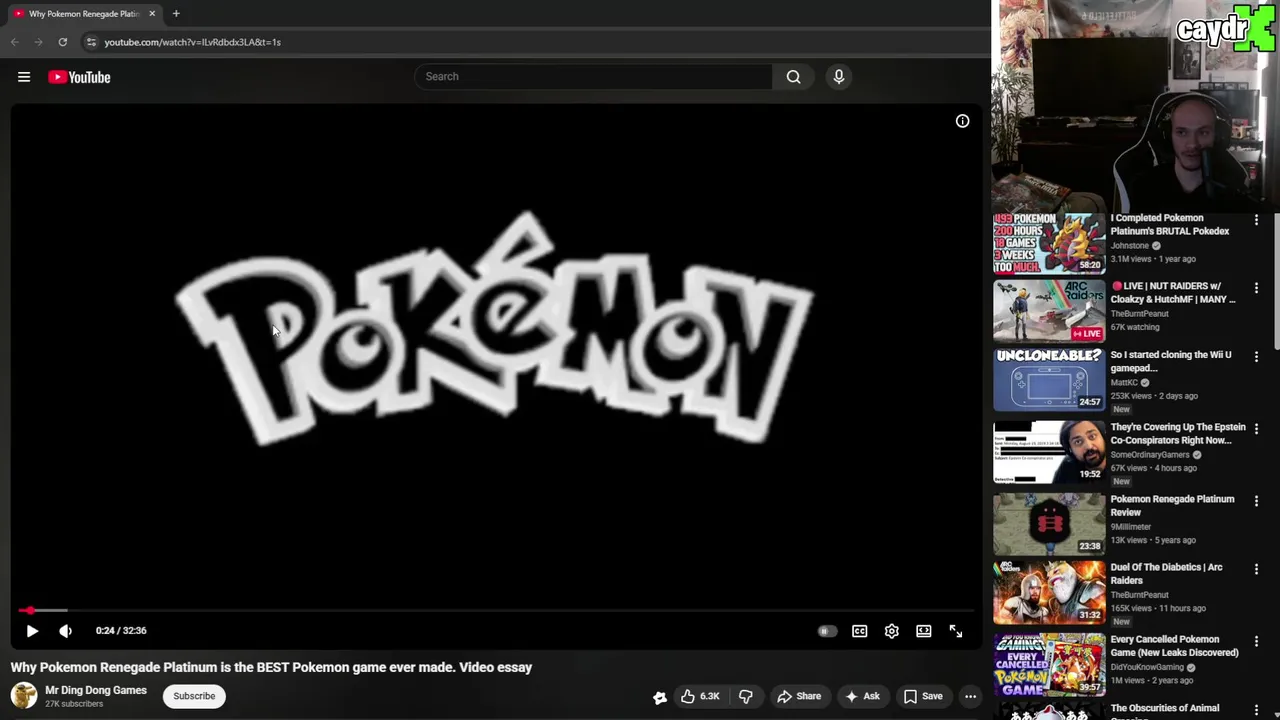This screenshot has width=1280, height=720.
Task: Click the video title below the player
Action: coord(271,667)
